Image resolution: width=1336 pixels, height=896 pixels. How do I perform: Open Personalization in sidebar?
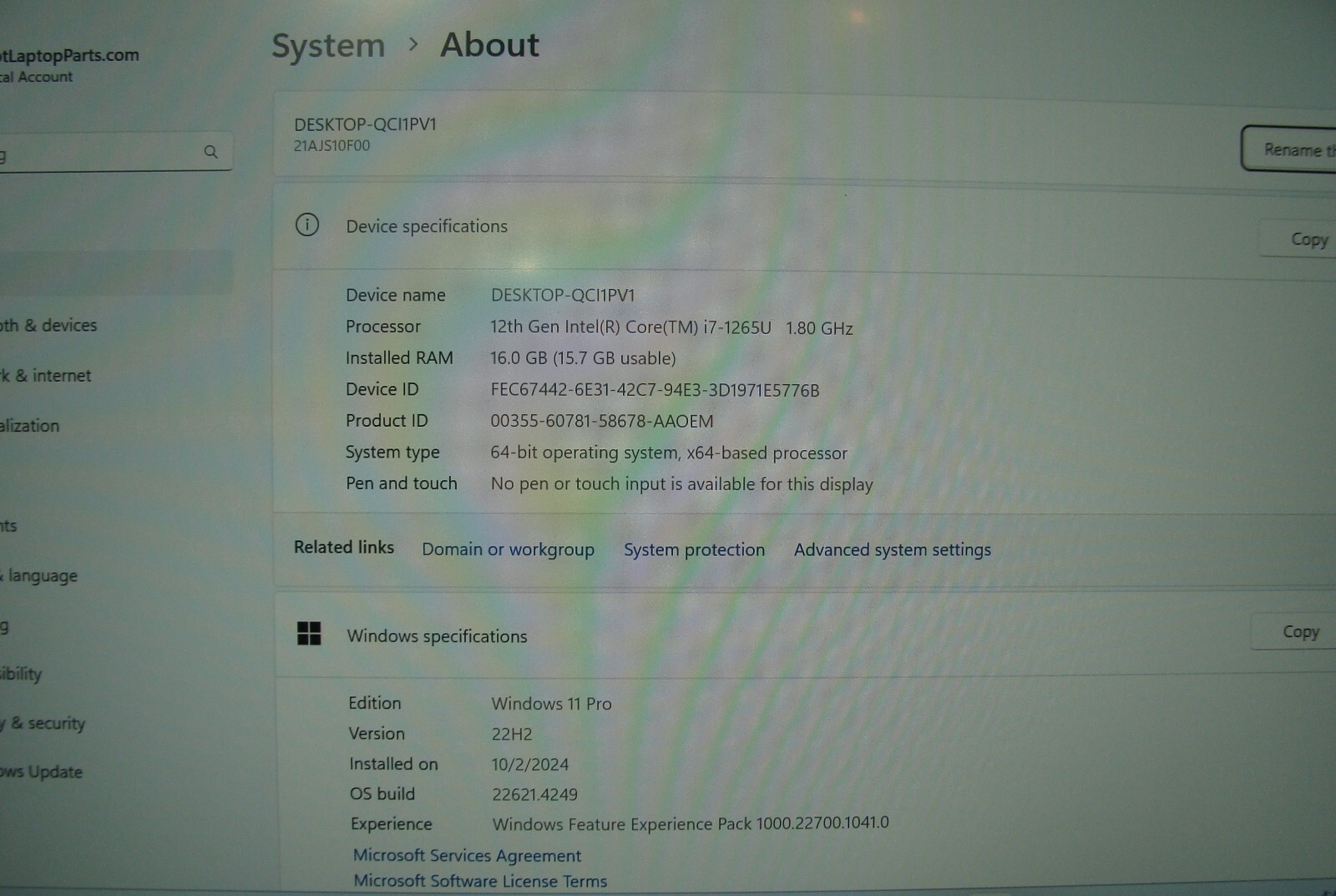pyautogui.click(x=30, y=426)
